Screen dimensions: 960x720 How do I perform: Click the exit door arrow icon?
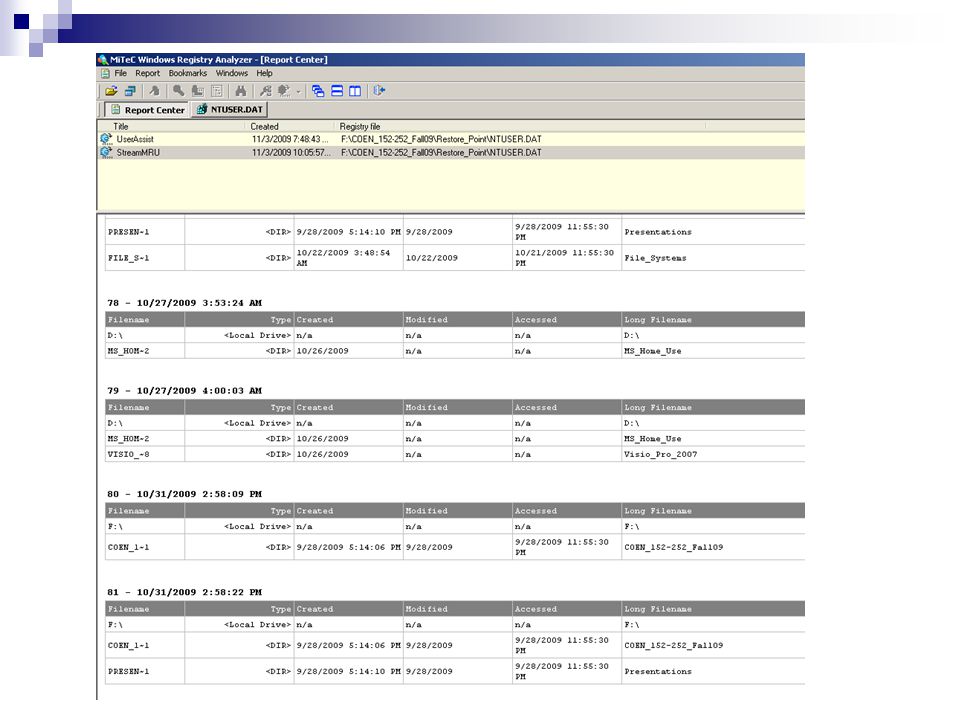click(x=379, y=91)
